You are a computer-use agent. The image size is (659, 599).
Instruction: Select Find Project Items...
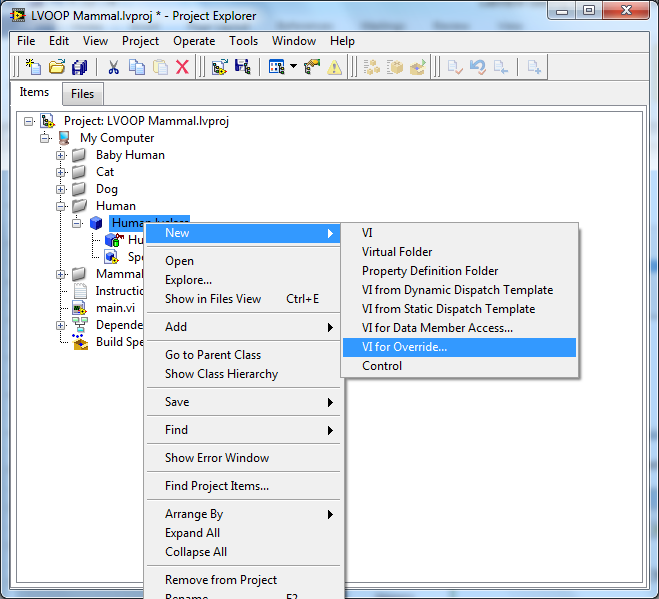pos(243,486)
